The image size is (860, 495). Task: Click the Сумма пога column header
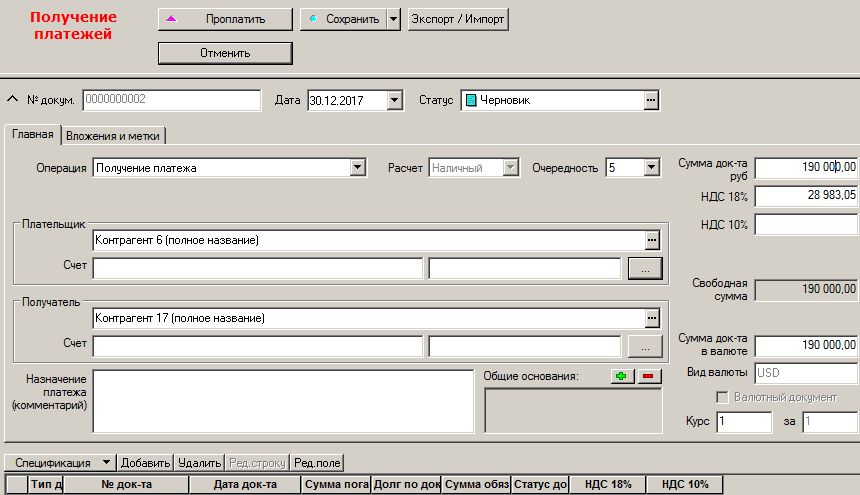coord(336,485)
